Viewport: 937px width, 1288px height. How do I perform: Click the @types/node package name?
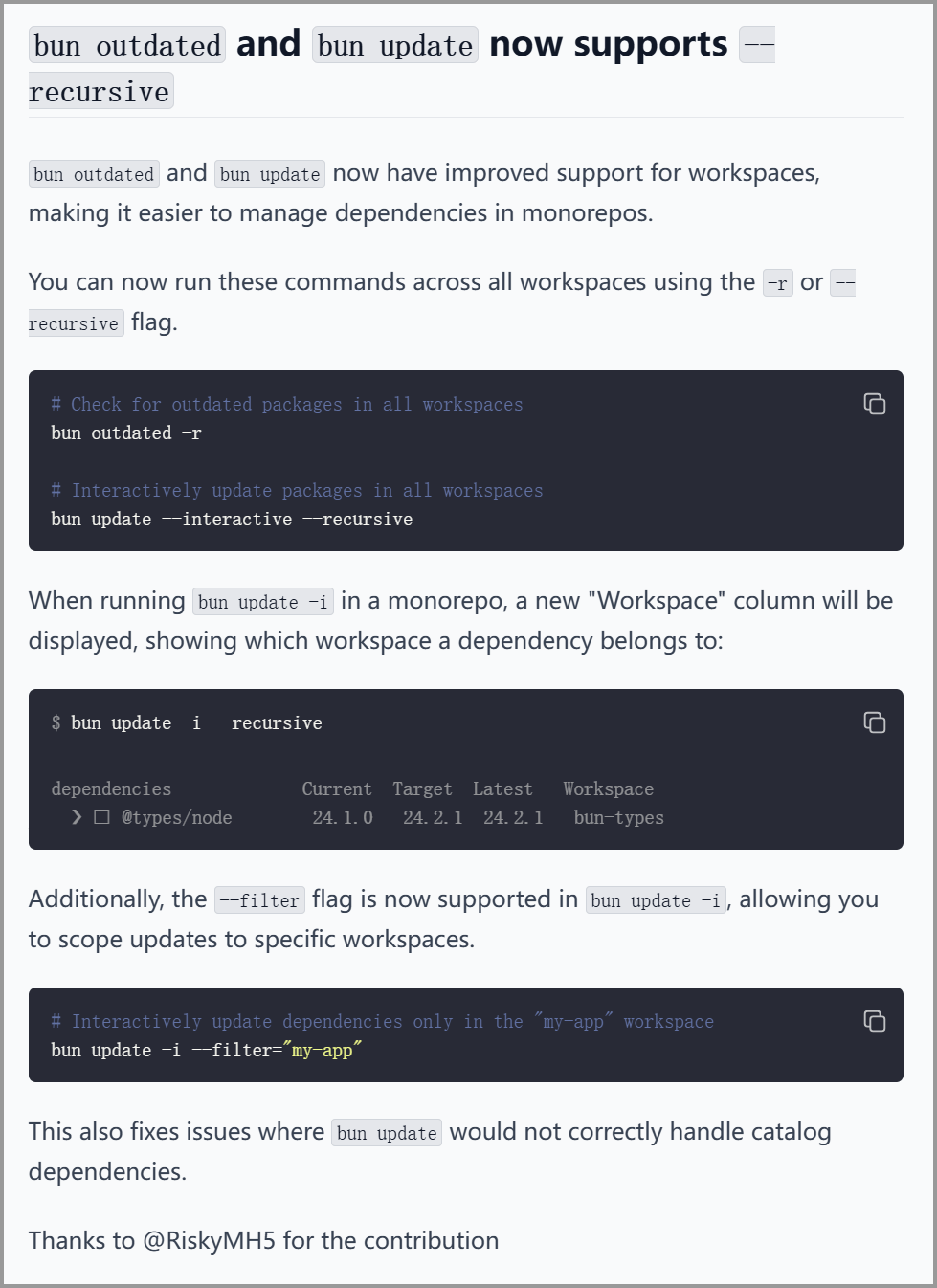[x=177, y=818]
